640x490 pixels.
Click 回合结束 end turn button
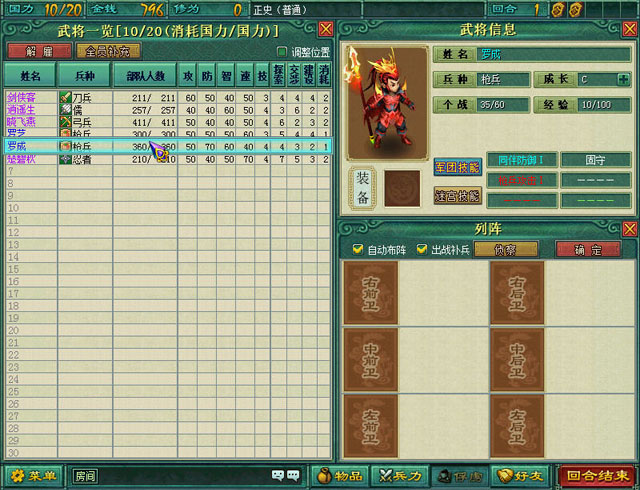point(597,476)
